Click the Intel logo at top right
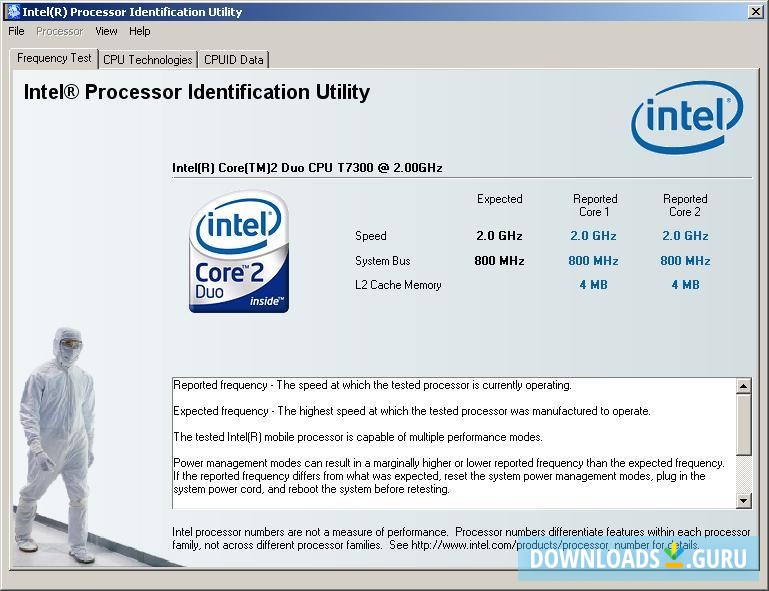The image size is (769, 591). pyautogui.click(x=687, y=117)
